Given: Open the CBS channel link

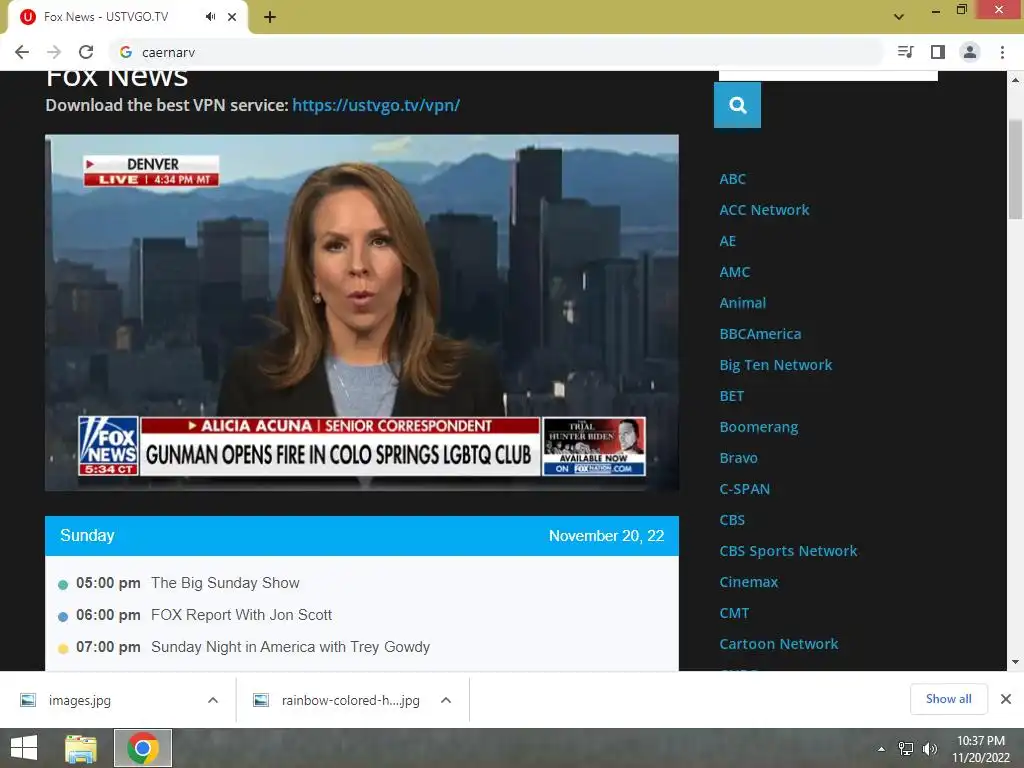Looking at the screenshot, I should tap(732, 520).
